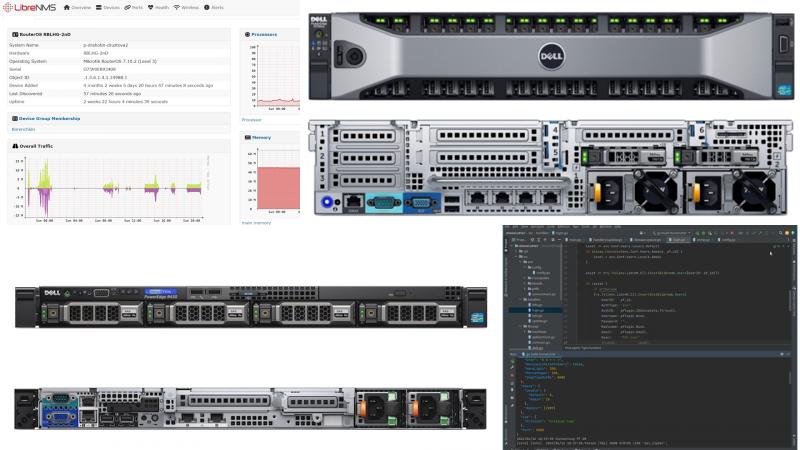The width and height of the screenshot is (800, 450).
Task: Click the Uptime value row
Action: point(118,102)
